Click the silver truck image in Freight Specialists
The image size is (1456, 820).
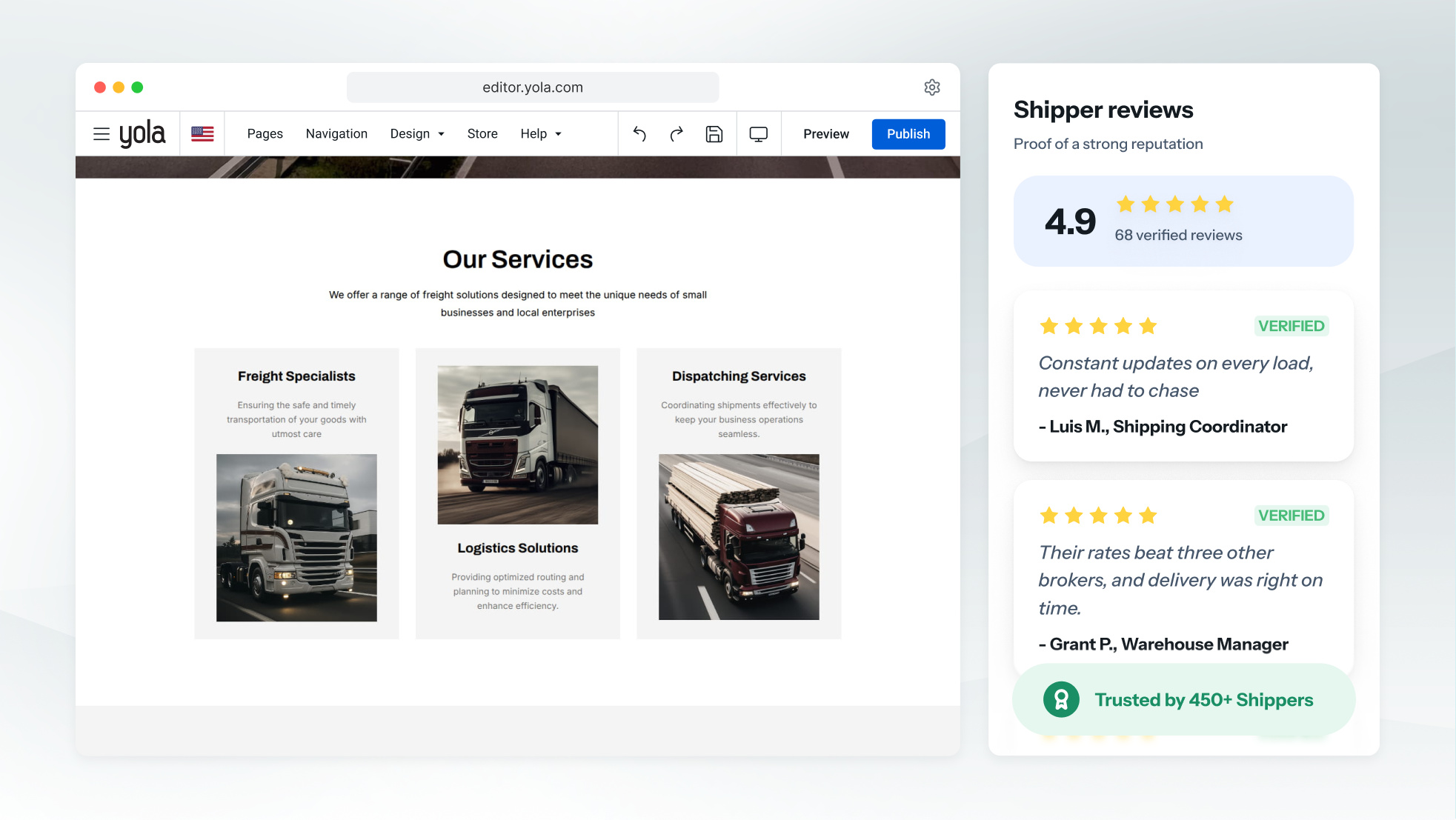(296, 538)
